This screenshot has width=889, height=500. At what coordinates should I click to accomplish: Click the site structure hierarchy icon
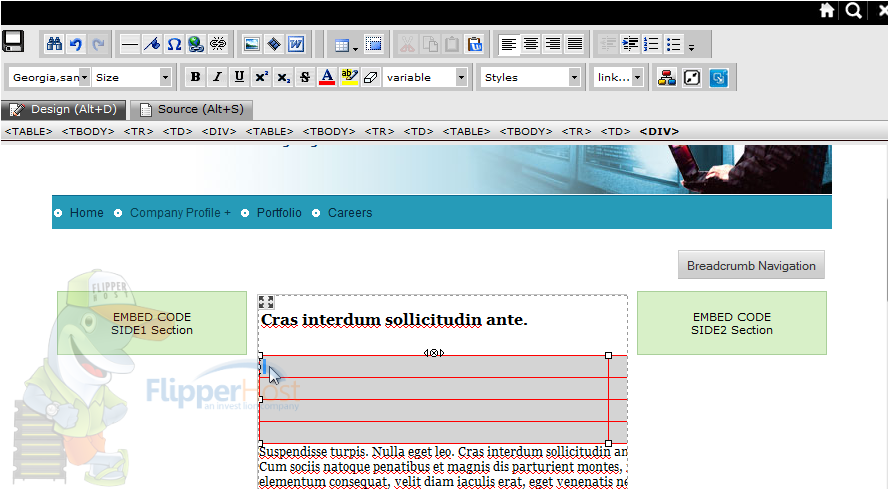pos(667,77)
